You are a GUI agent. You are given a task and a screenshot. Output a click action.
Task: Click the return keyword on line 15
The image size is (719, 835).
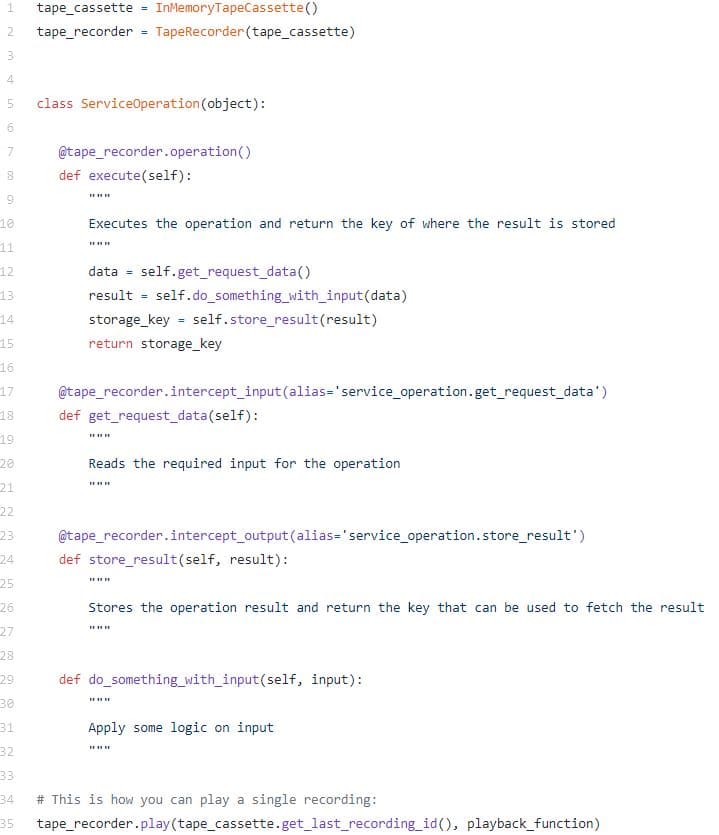(x=110, y=343)
